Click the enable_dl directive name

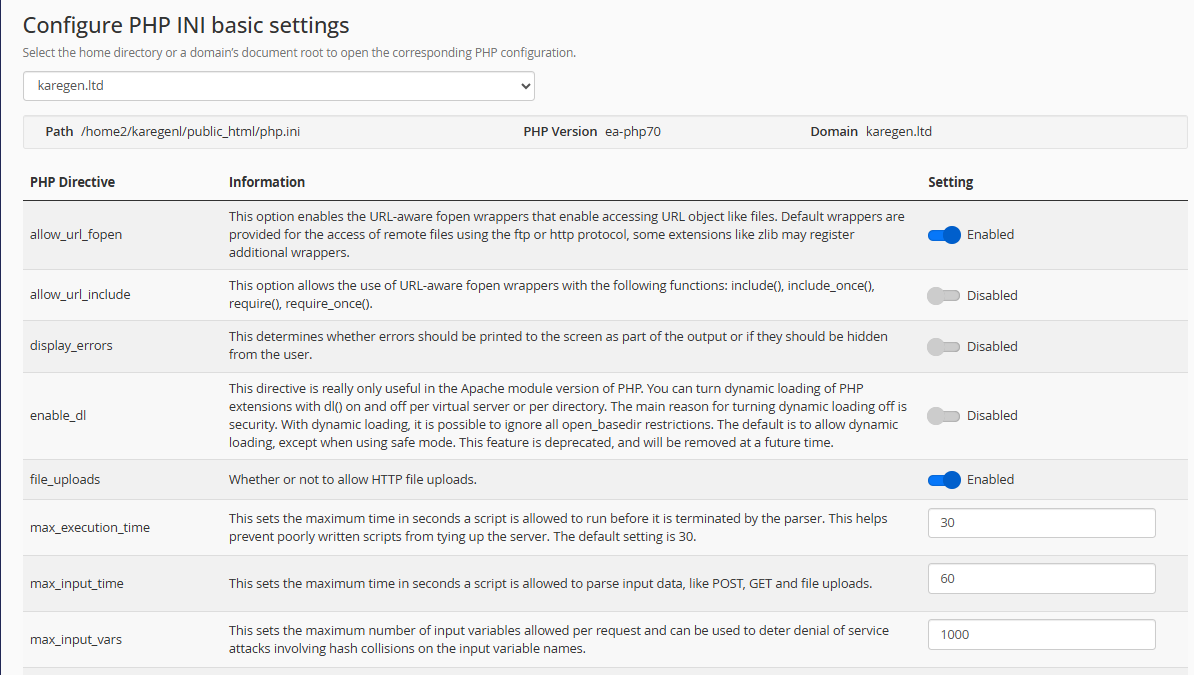point(58,416)
